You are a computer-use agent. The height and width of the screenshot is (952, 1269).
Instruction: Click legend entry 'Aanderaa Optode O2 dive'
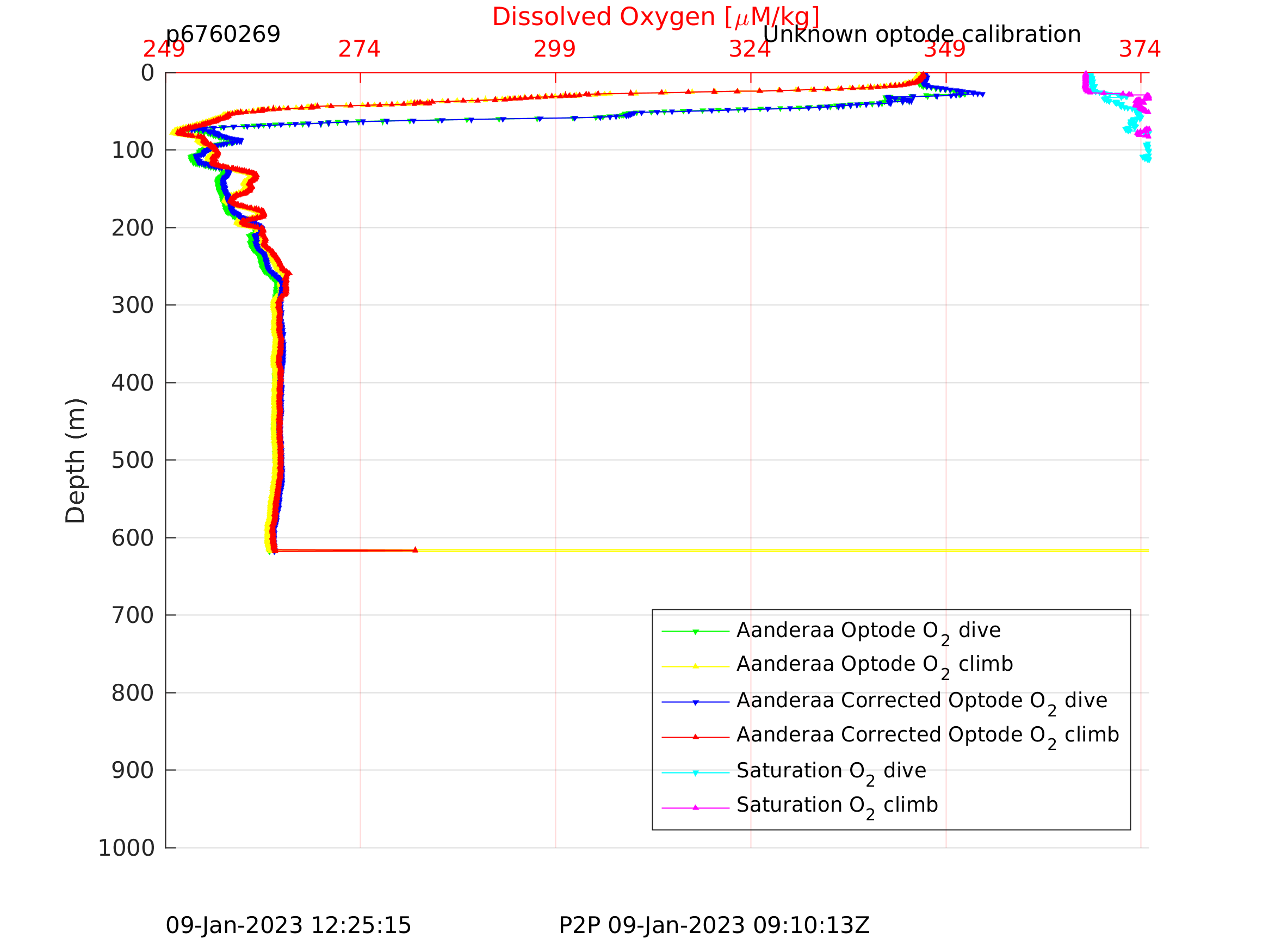pyautogui.click(x=869, y=632)
